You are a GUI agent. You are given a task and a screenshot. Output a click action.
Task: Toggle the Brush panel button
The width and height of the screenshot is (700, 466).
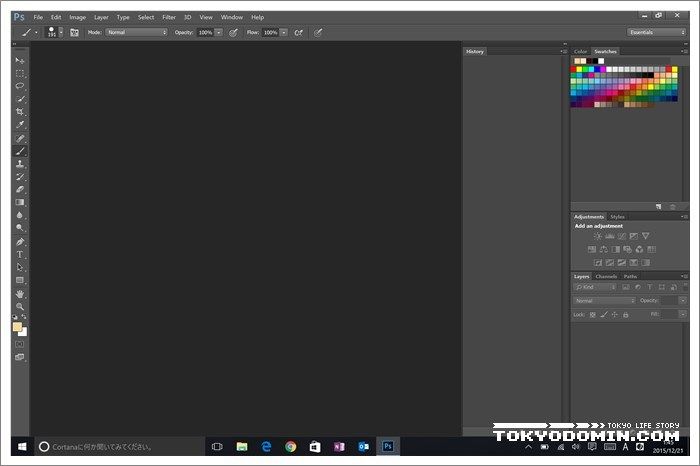[x=75, y=33]
